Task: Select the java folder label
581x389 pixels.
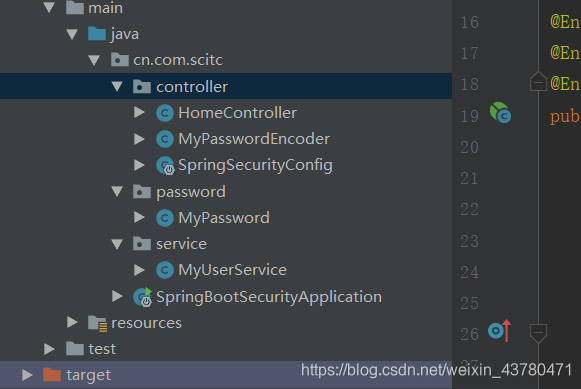Action: (125, 34)
